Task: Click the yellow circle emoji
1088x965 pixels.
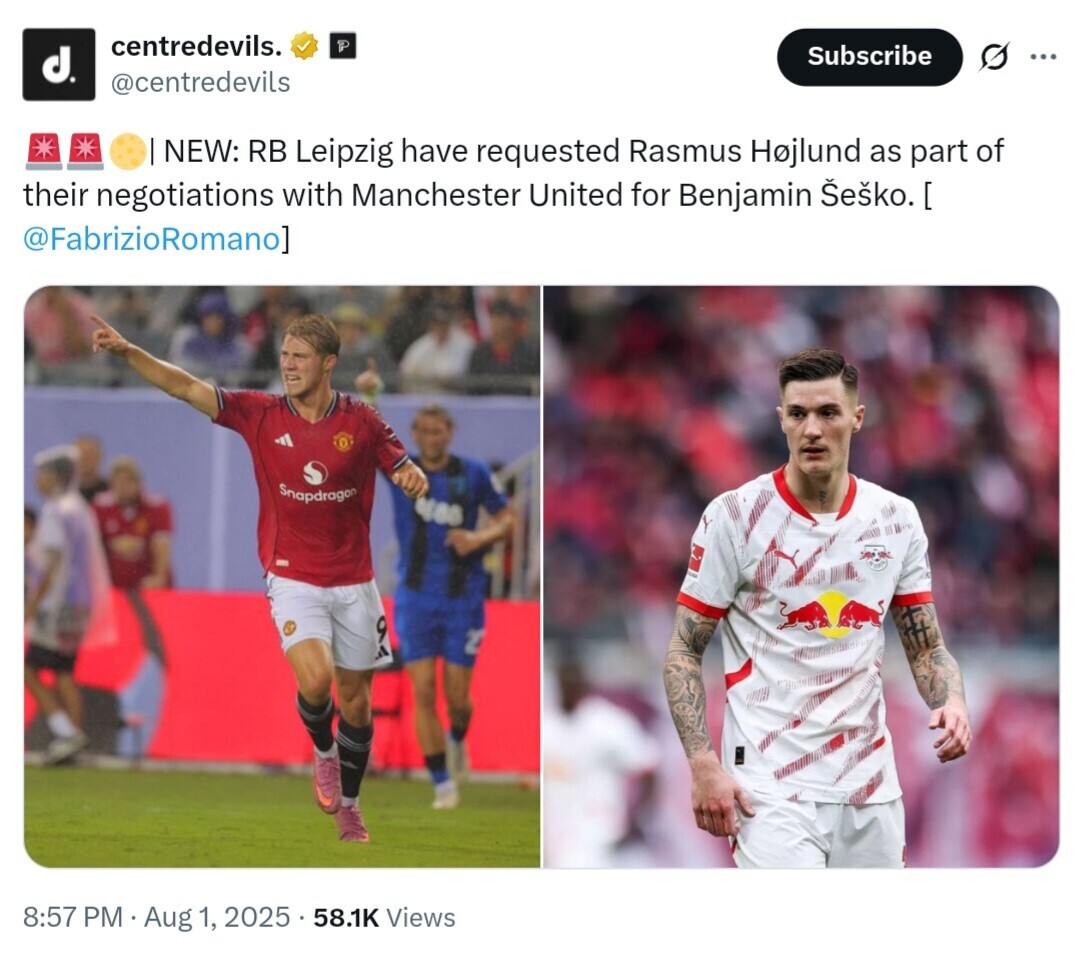Action: point(128,152)
